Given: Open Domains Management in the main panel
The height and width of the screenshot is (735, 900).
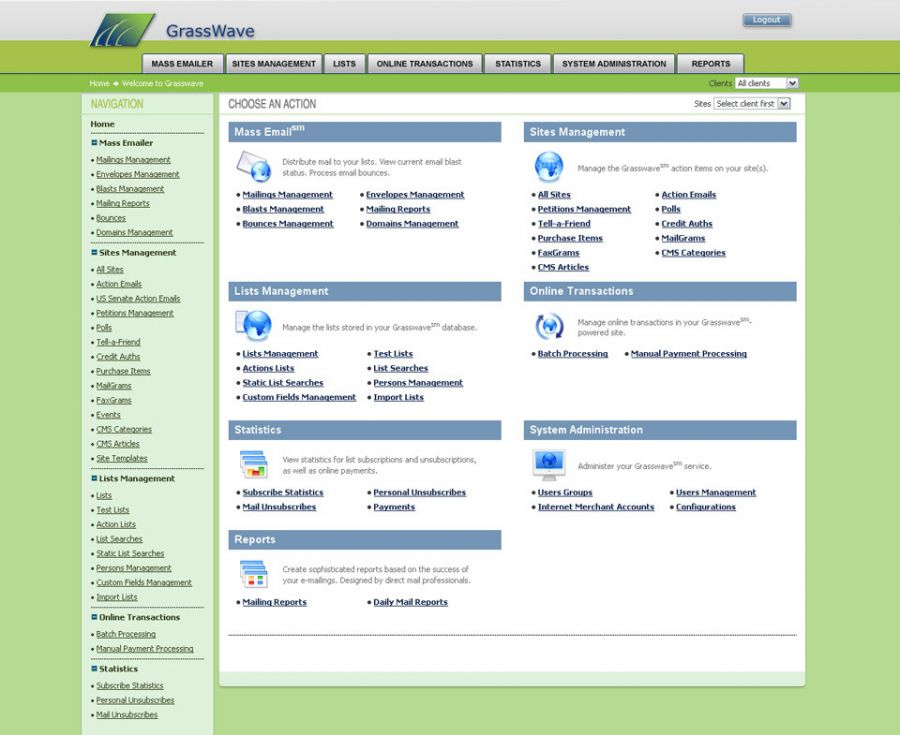Looking at the screenshot, I should pos(412,224).
